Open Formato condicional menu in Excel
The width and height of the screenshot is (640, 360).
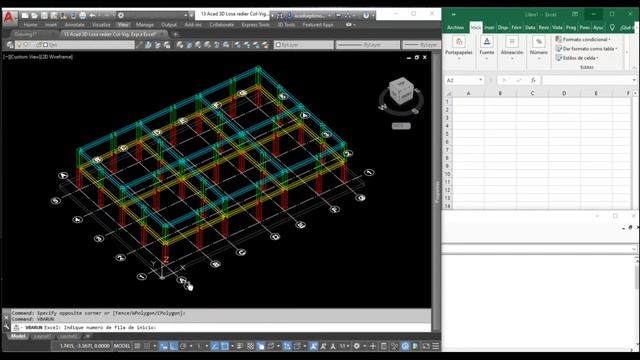coord(583,39)
